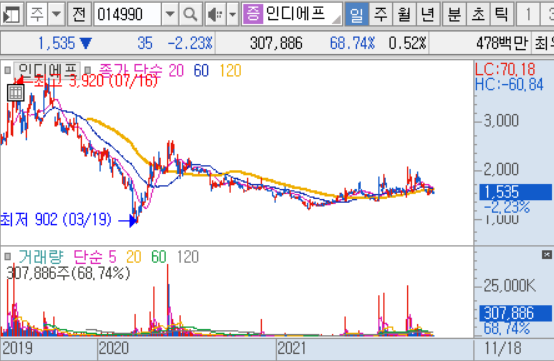The height and width of the screenshot is (361, 554).
Task: Click the 478백만 trading value text
Action: (x=502, y=43)
